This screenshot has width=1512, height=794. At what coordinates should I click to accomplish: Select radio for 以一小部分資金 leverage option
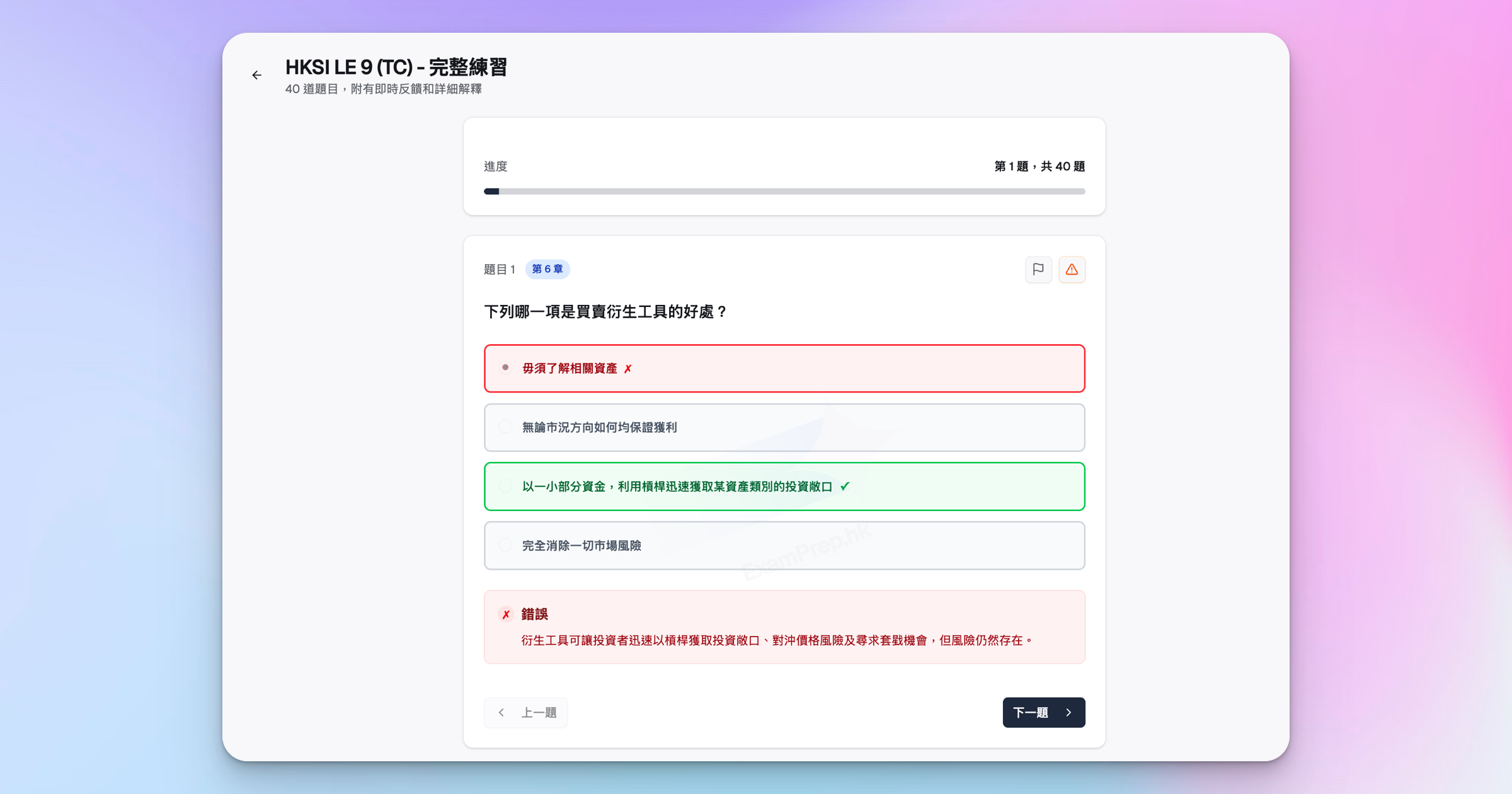click(x=505, y=486)
